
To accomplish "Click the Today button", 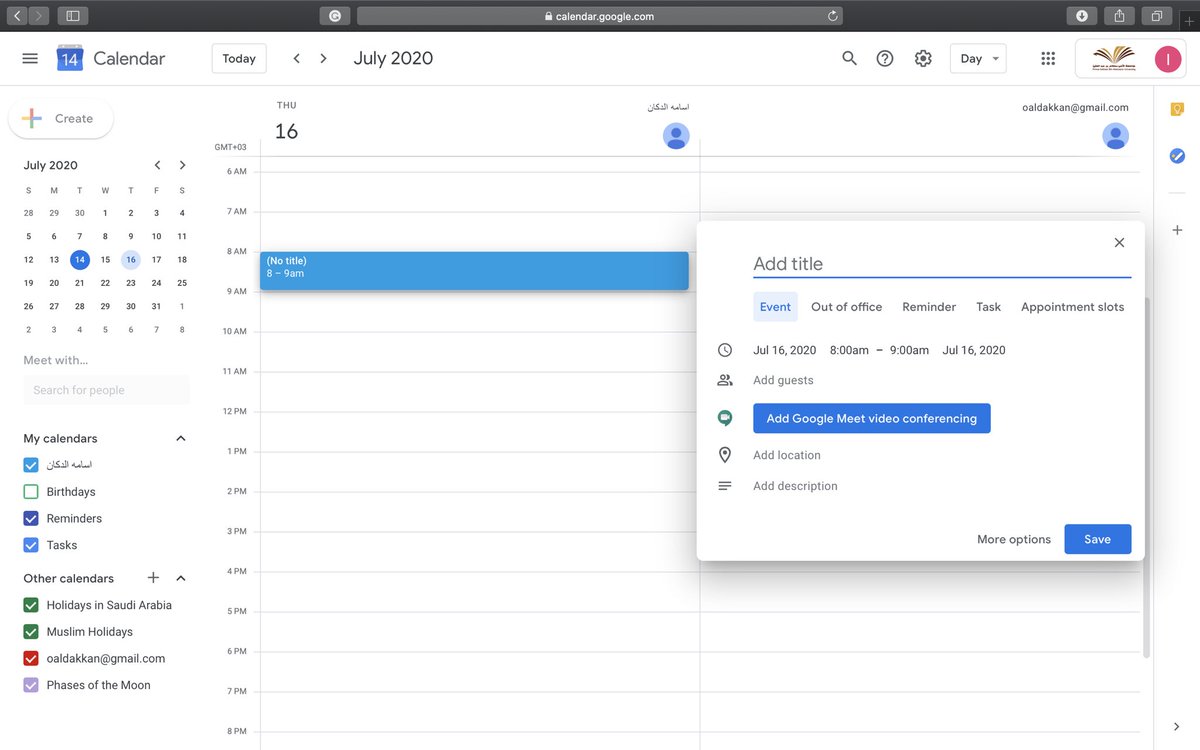I will click(x=239, y=58).
